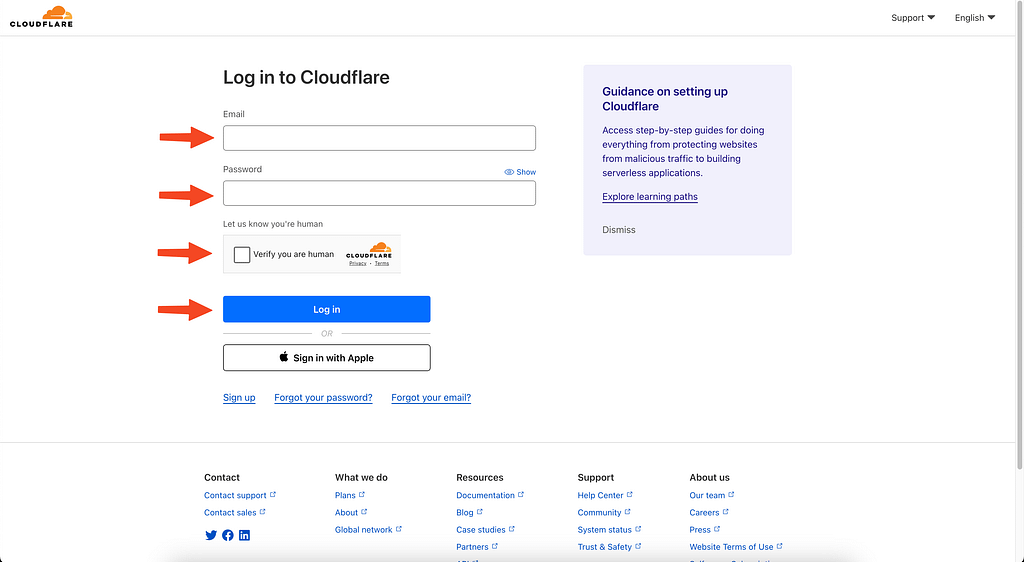Click the external link icon beside Contact support

273,495
